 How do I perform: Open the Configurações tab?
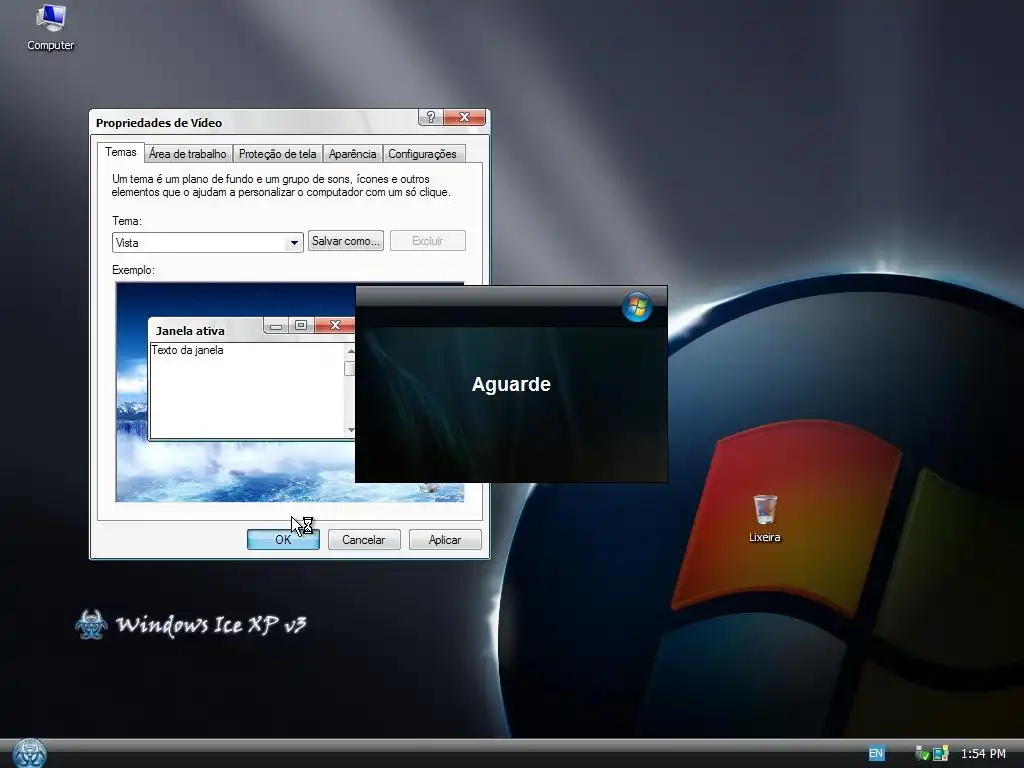(423, 154)
